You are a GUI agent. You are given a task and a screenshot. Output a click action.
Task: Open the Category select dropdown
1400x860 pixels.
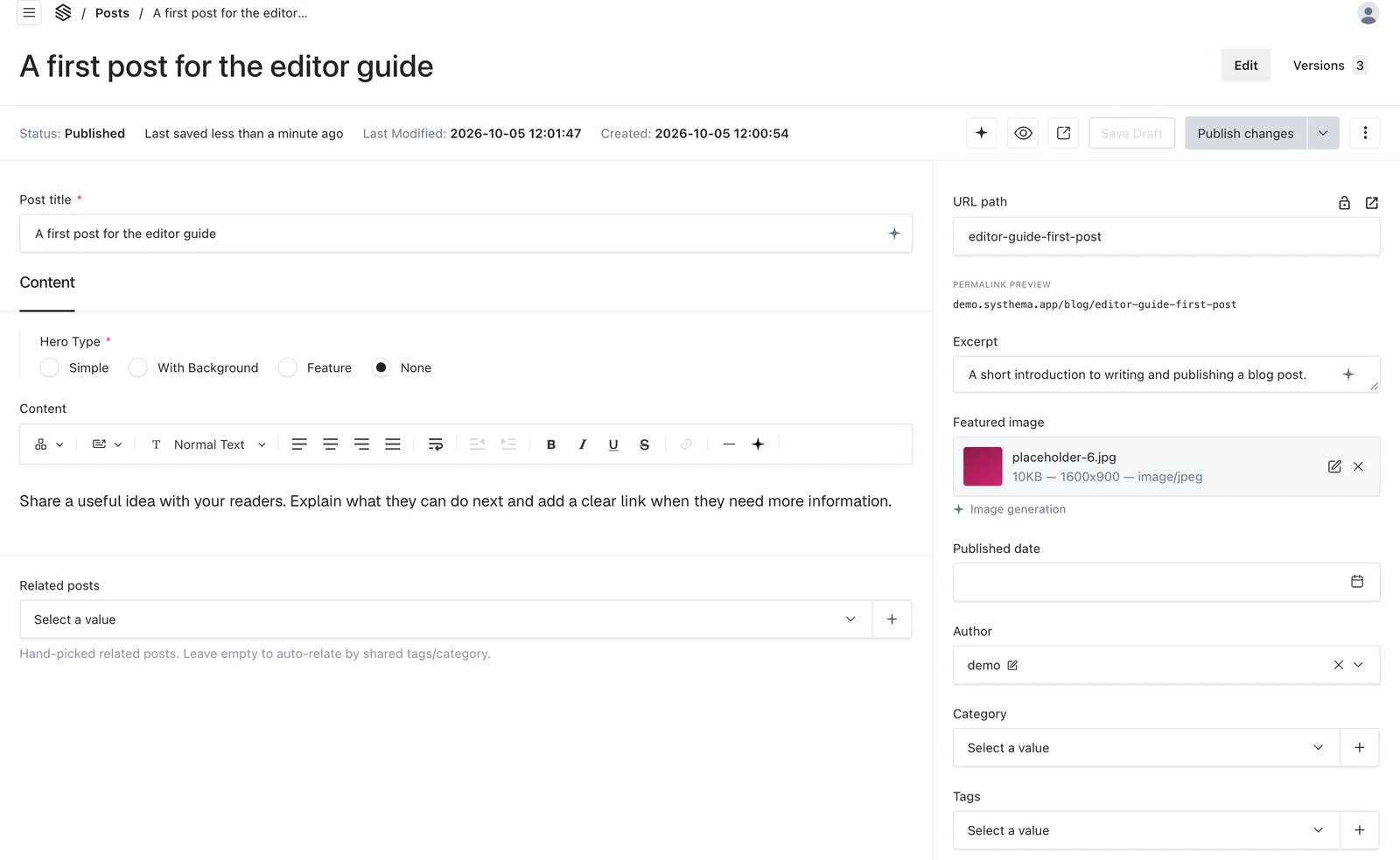(x=1146, y=748)
